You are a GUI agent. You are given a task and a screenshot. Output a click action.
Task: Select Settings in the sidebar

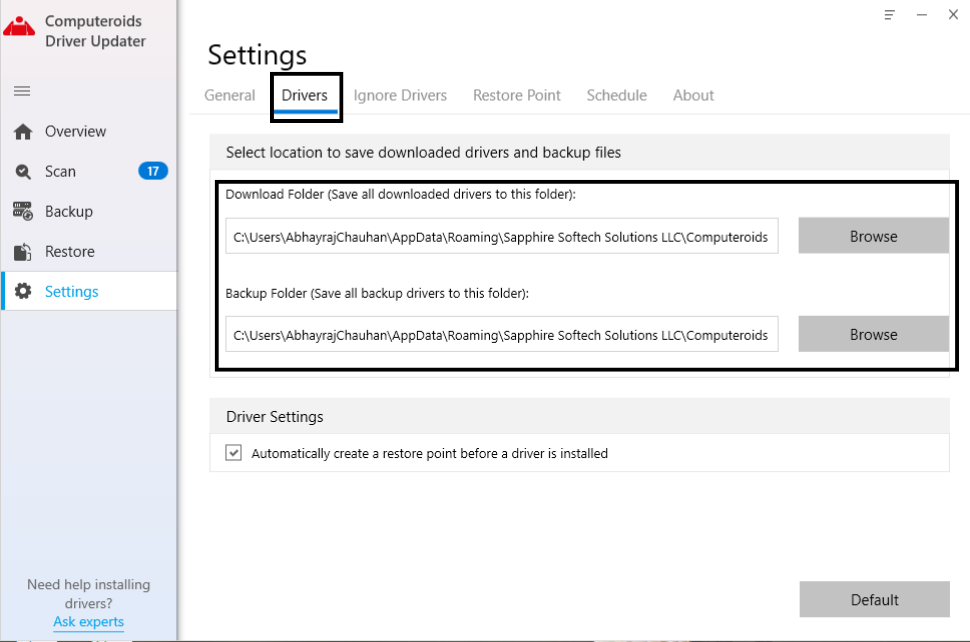pos(89,291)
